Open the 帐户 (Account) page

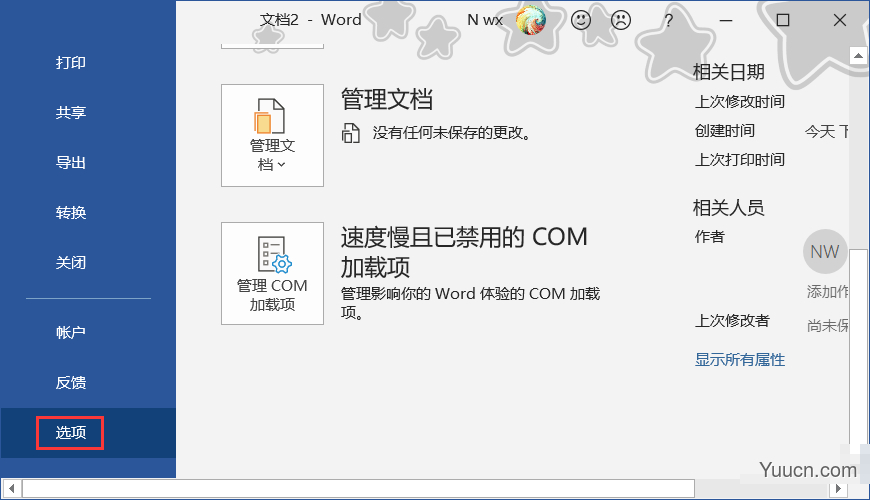pos(70,332)
